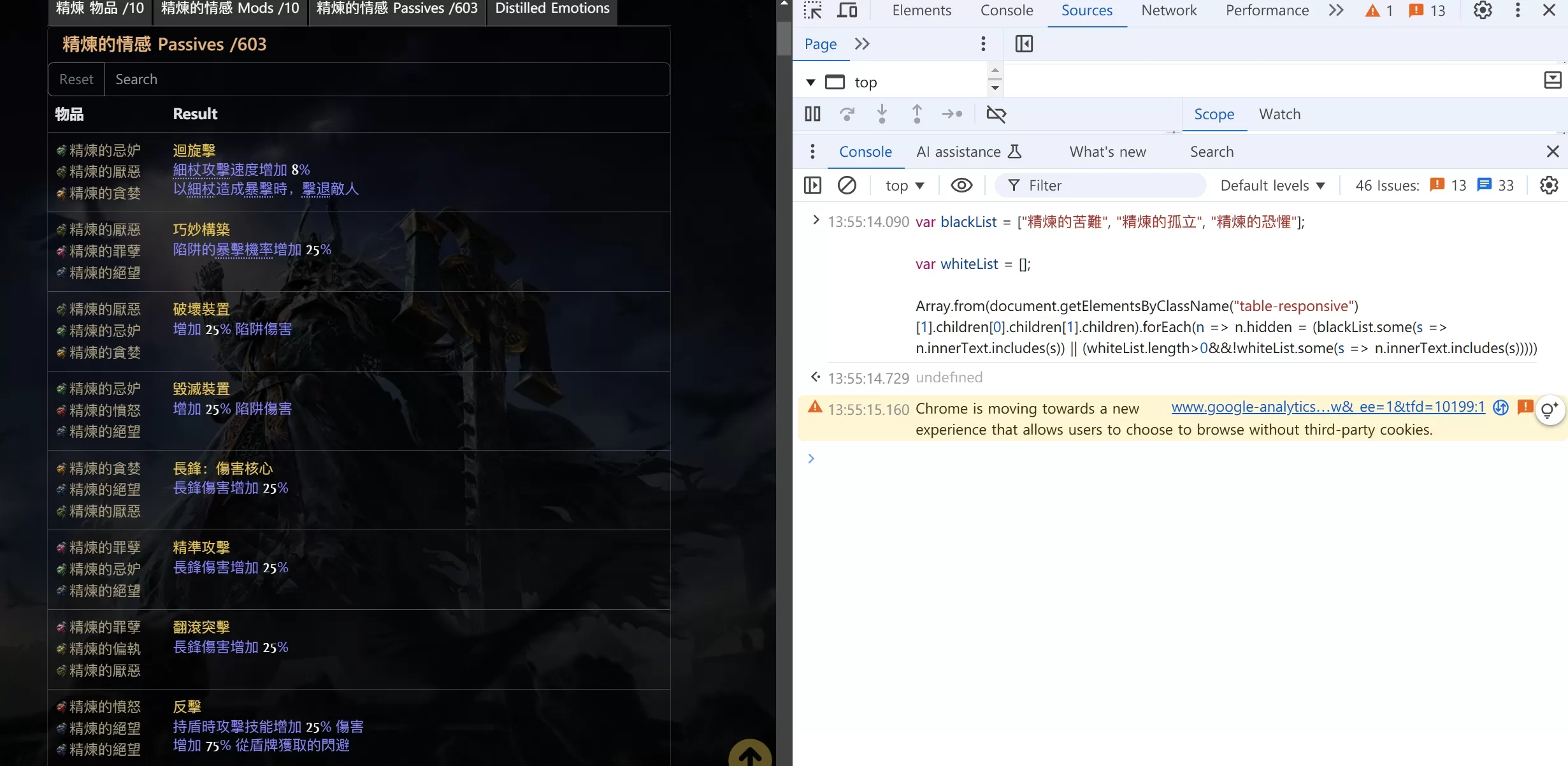
Task: Click the step over function icon
Action: pos(847,114)
